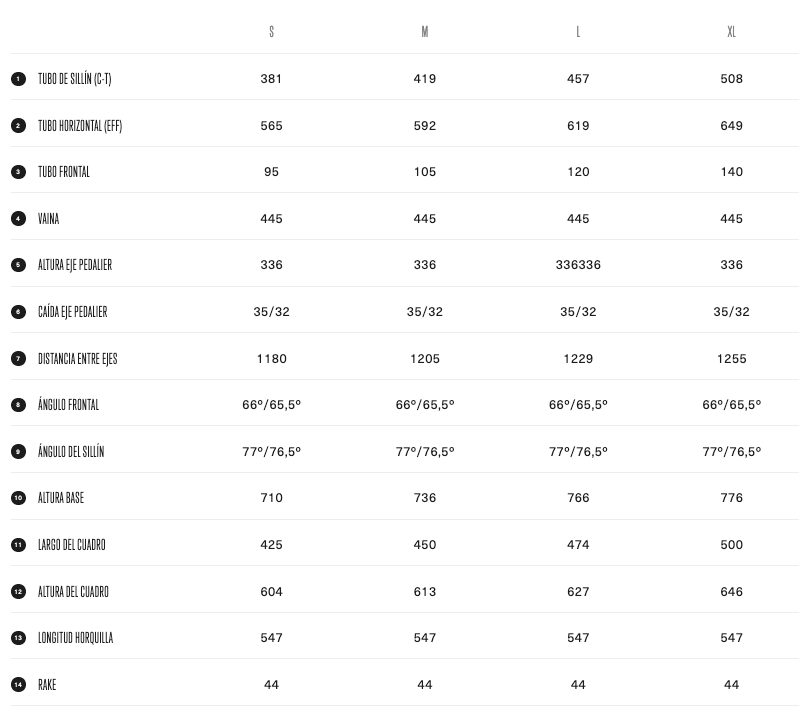Viewport: 801px width, 719px height.
Task: Select the S size column header
Action: (x=271, y=32)
